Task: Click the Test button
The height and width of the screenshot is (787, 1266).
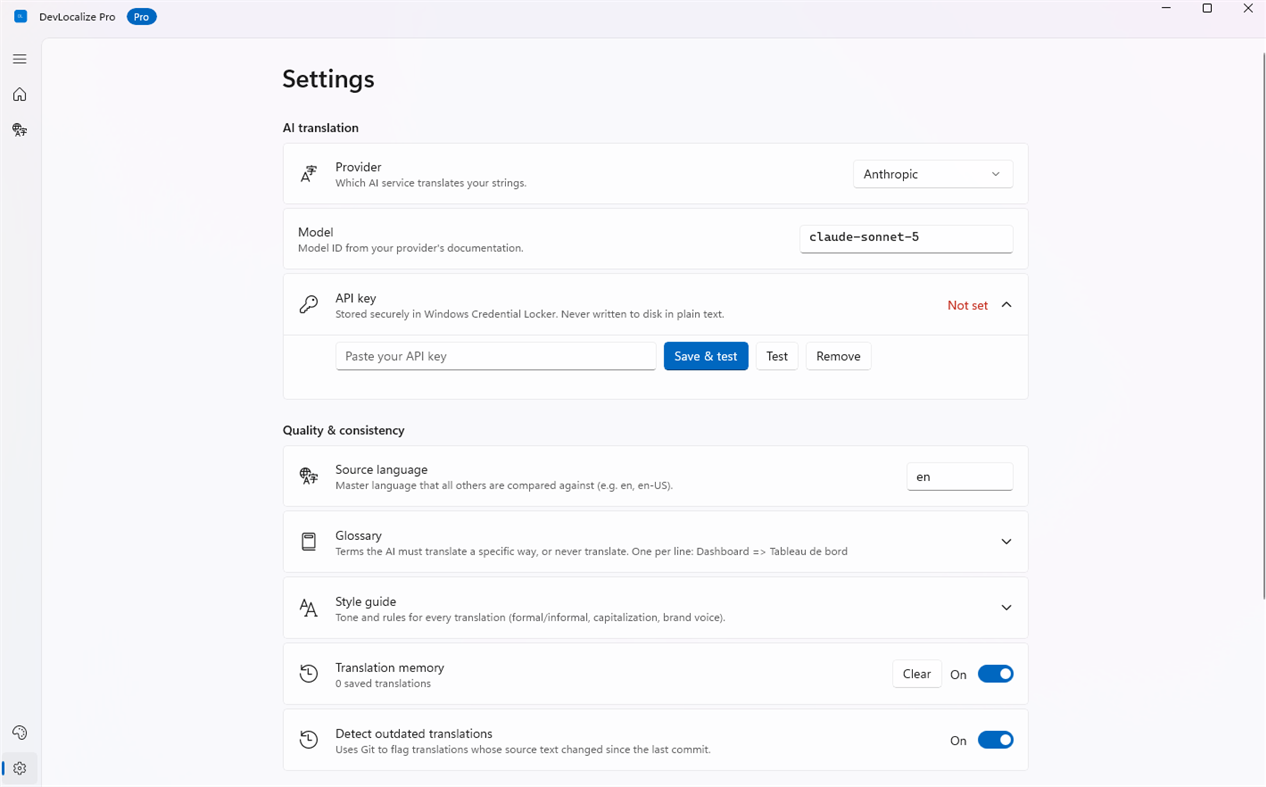Action: tap(777, 356)
